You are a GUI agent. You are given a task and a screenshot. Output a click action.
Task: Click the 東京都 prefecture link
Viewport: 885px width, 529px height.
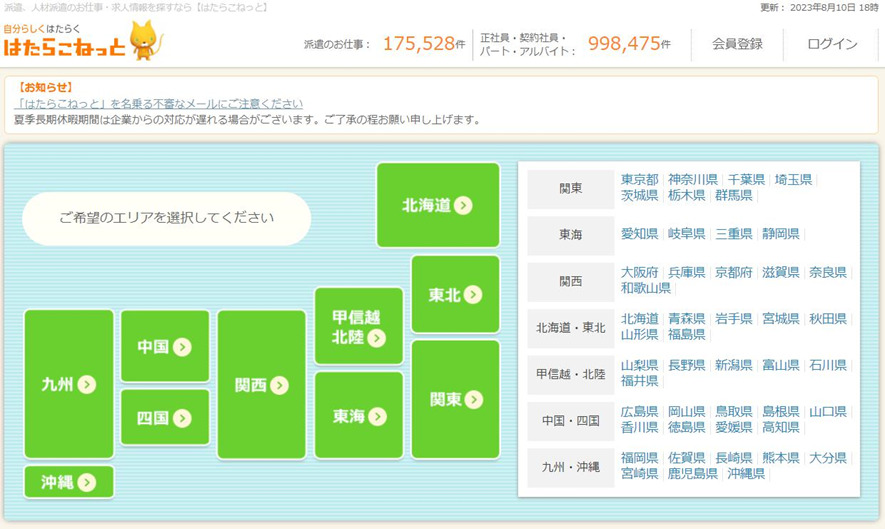[639, 180]
